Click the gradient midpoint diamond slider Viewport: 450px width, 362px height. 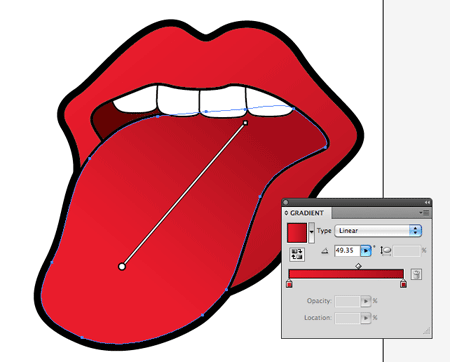(358, 266)
